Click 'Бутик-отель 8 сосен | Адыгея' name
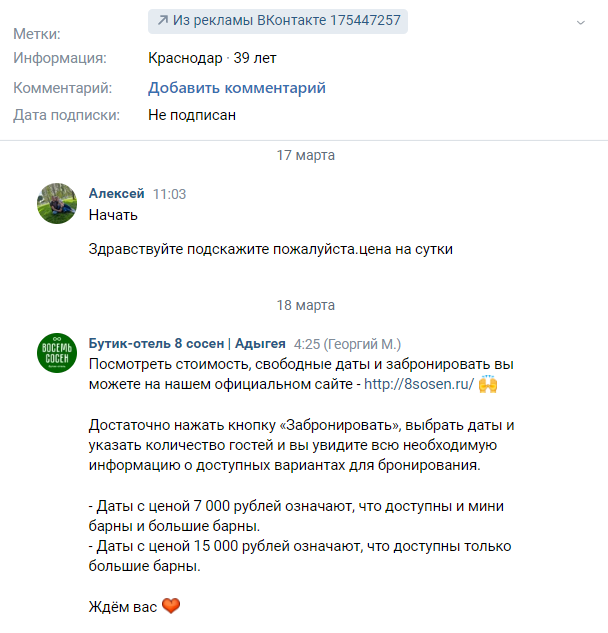The width and height of the screenshot is (608, 633). [x=187, y=343]
